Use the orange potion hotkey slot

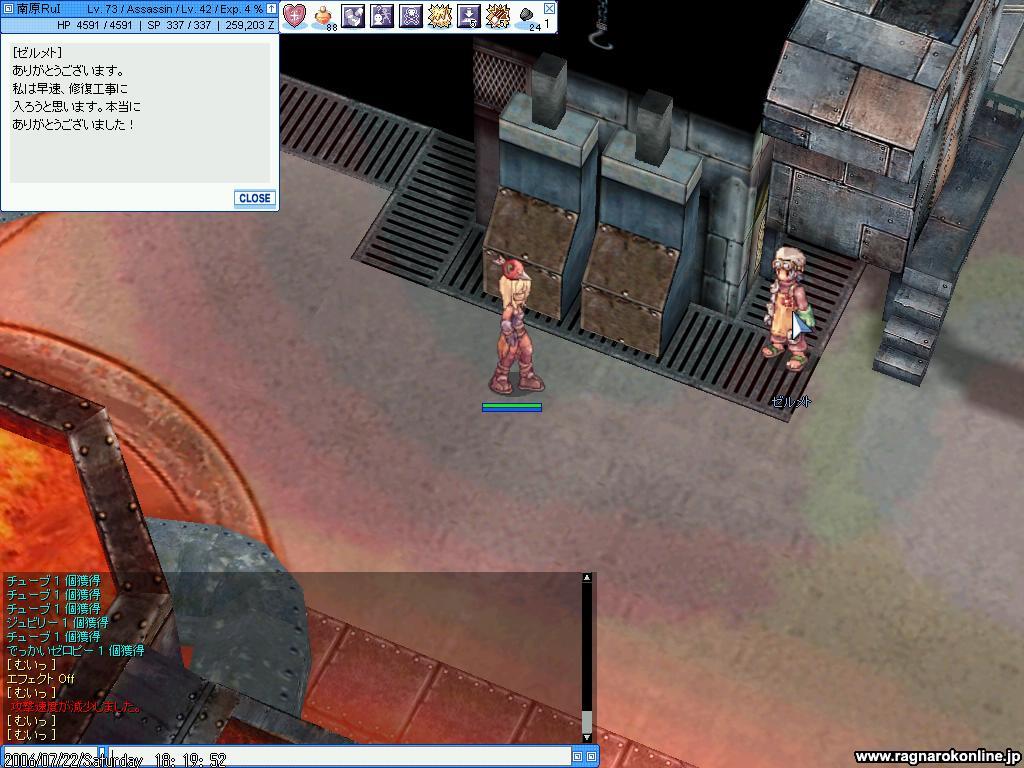[x=323, y=17]
